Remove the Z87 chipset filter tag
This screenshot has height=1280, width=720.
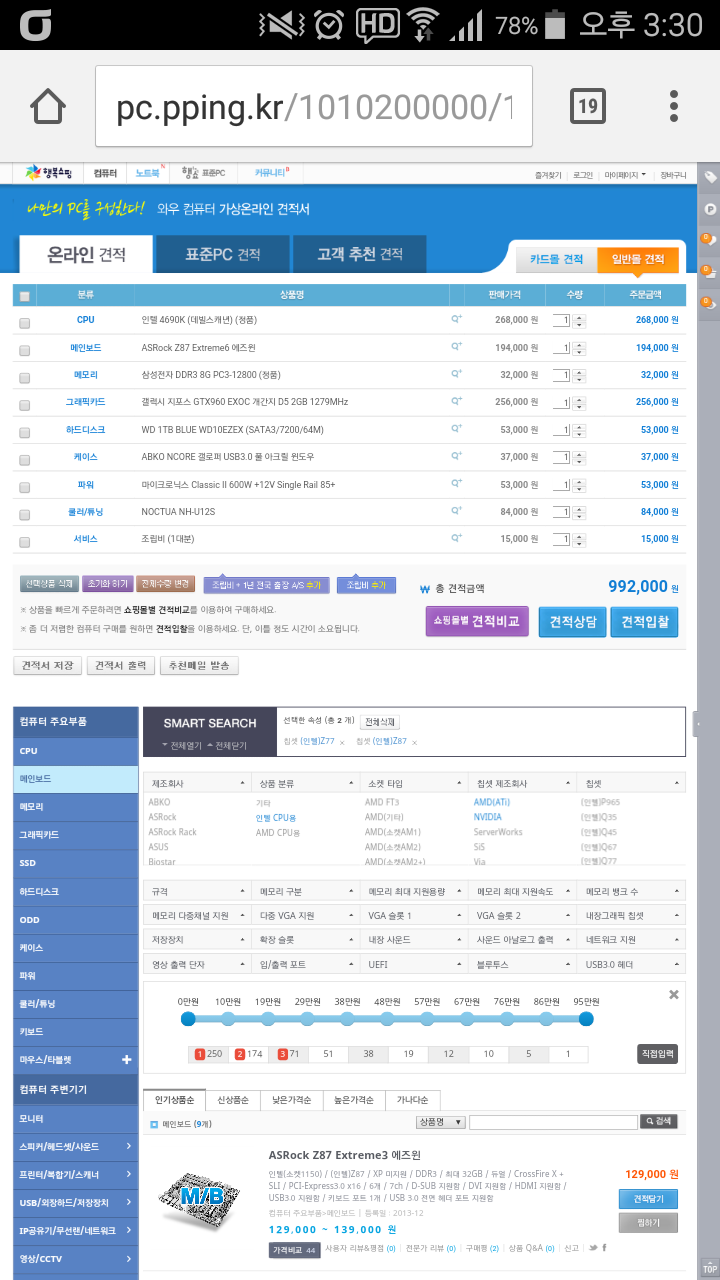(414, 742)
